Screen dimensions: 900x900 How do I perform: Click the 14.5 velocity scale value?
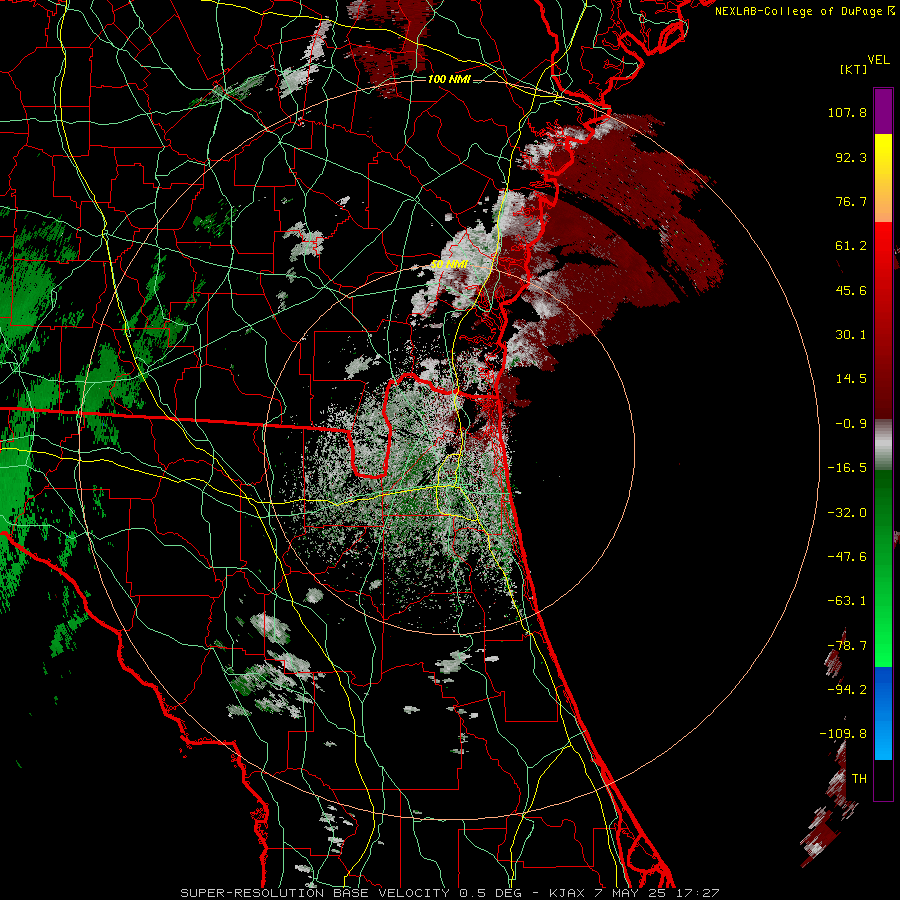[851, 379]
